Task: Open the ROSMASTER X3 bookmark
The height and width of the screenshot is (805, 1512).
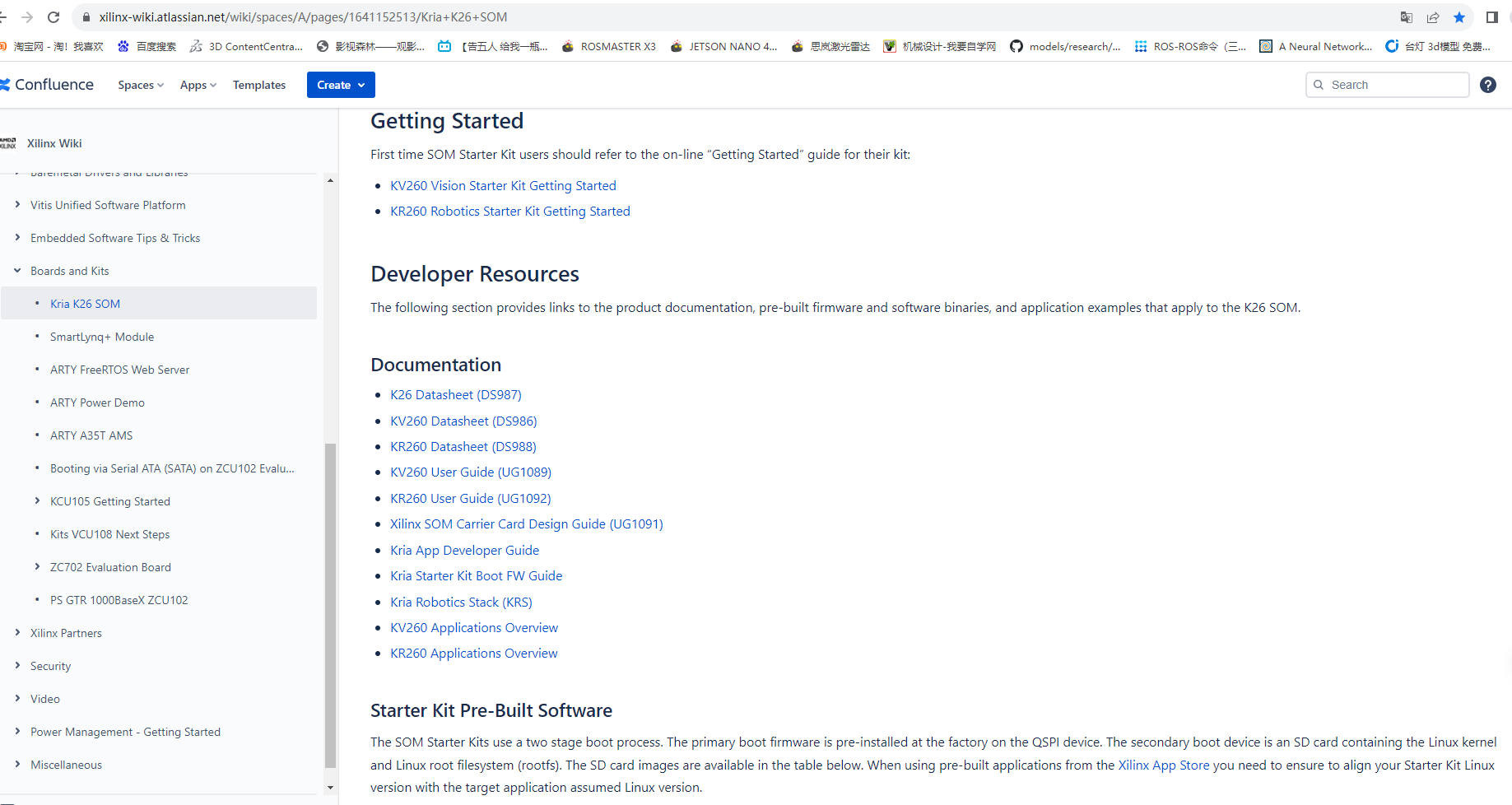Action: tap(608, 47)
